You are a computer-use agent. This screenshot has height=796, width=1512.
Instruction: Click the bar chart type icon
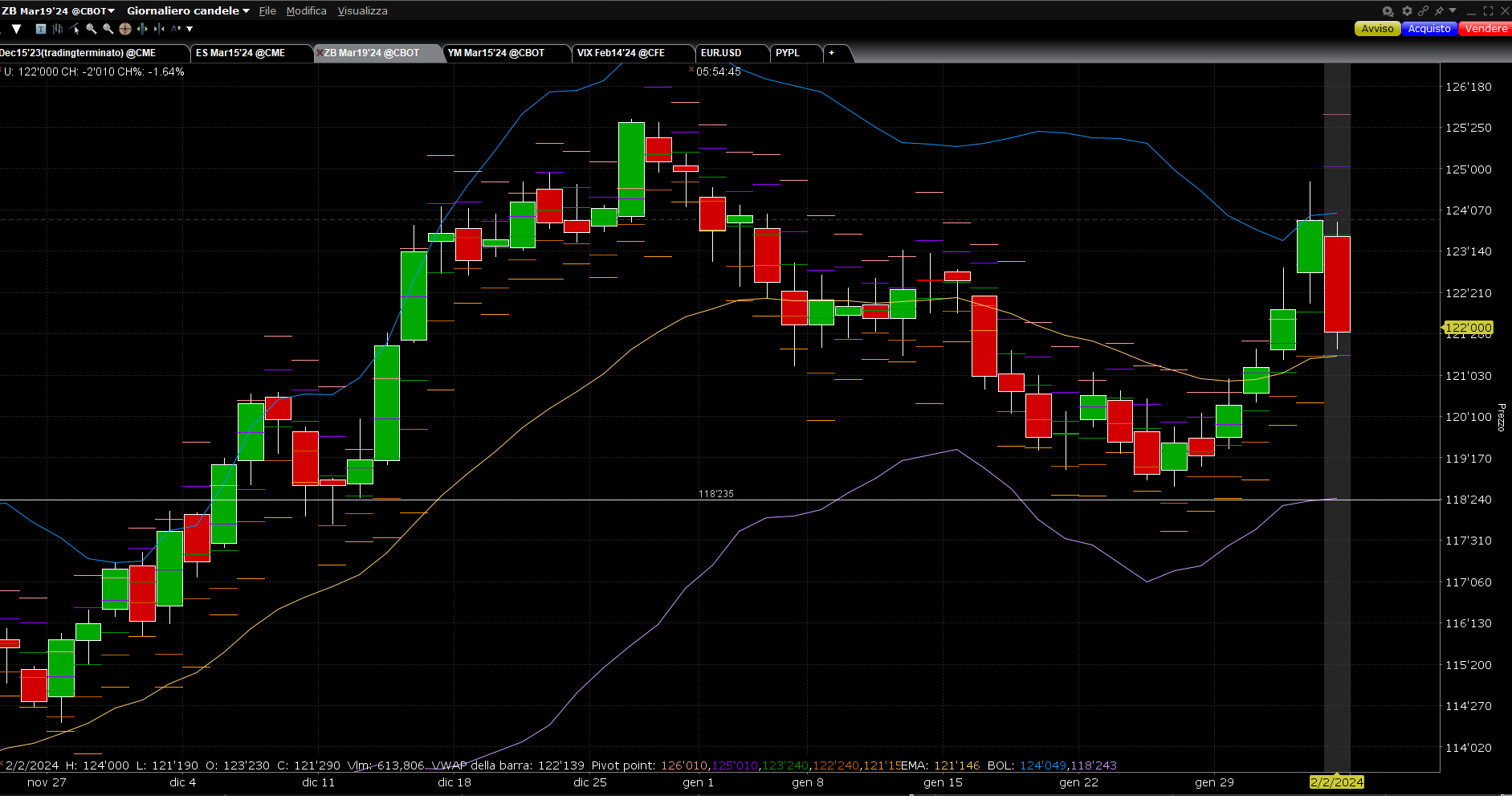pyautogui.click(x=58, y=29)
